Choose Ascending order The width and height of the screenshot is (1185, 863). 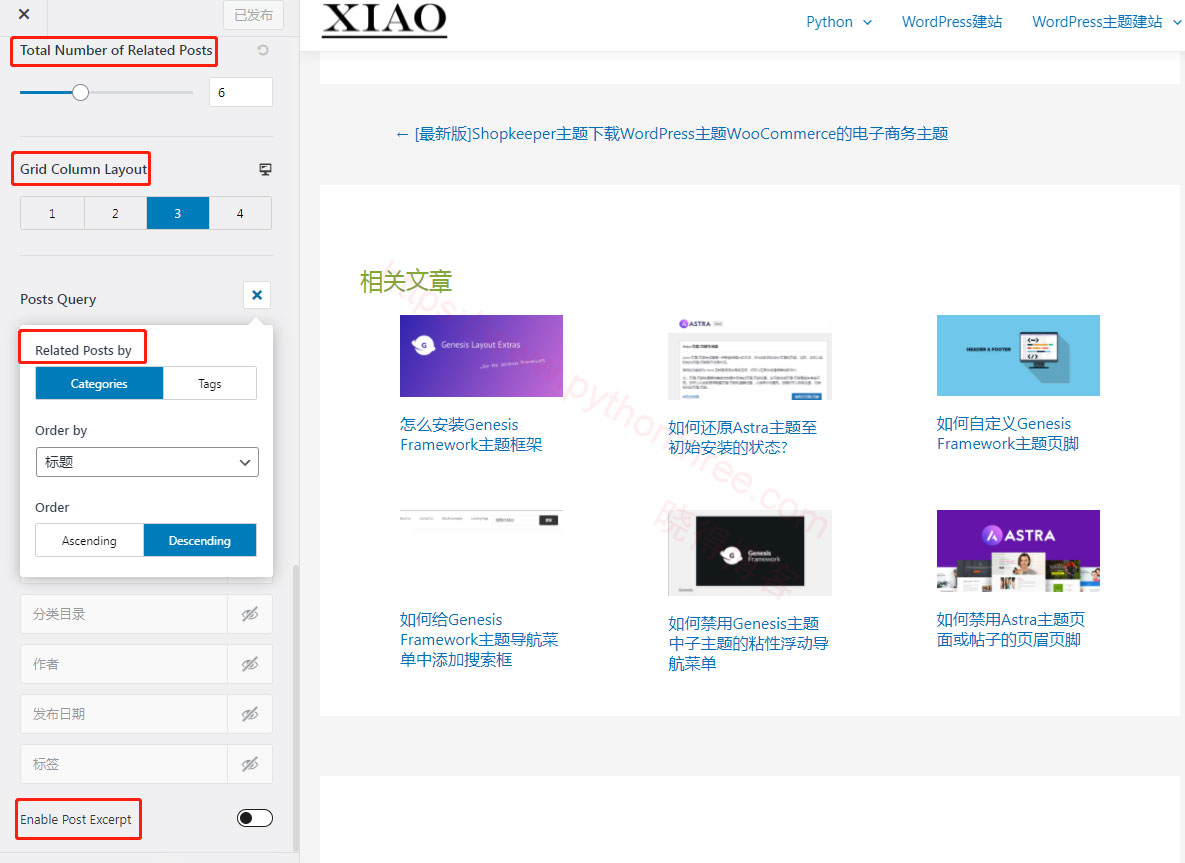89,540
